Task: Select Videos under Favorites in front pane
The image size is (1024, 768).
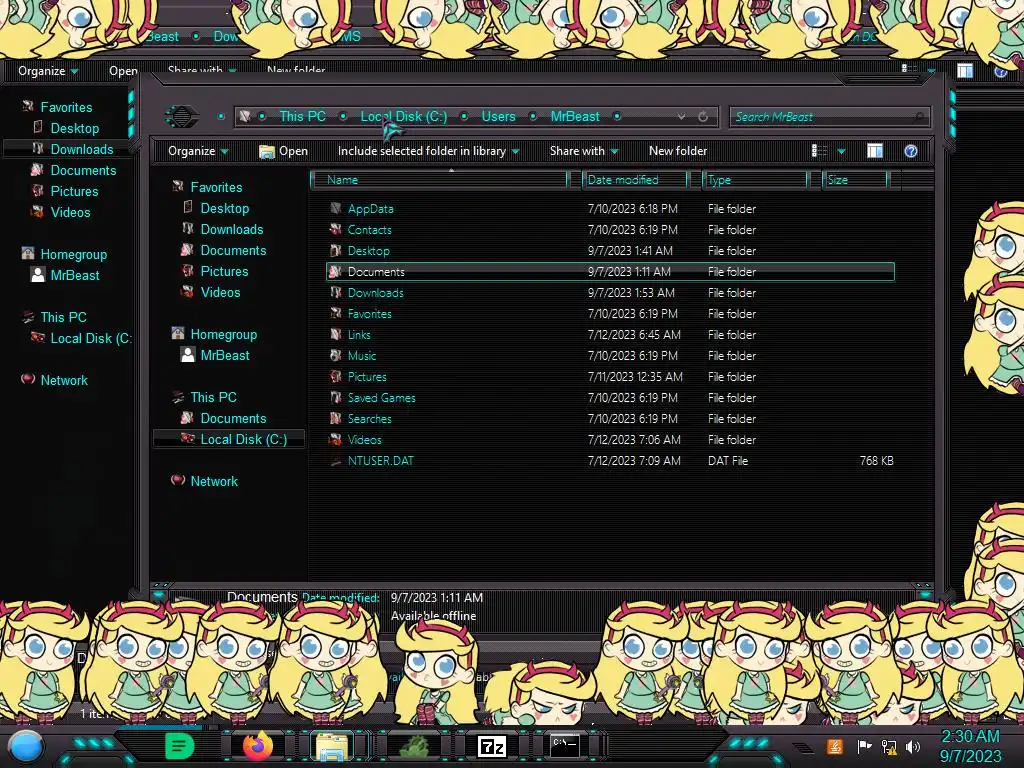Action: click(220, 292)
